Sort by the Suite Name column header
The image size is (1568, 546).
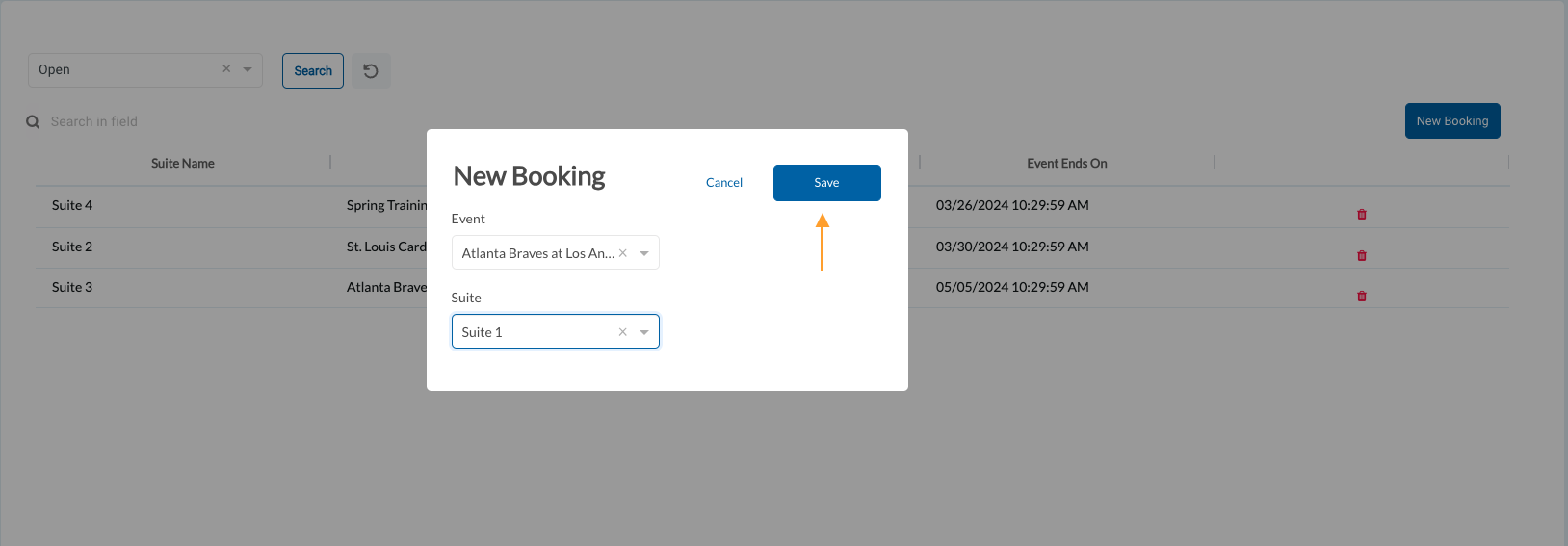pos(183,164)
